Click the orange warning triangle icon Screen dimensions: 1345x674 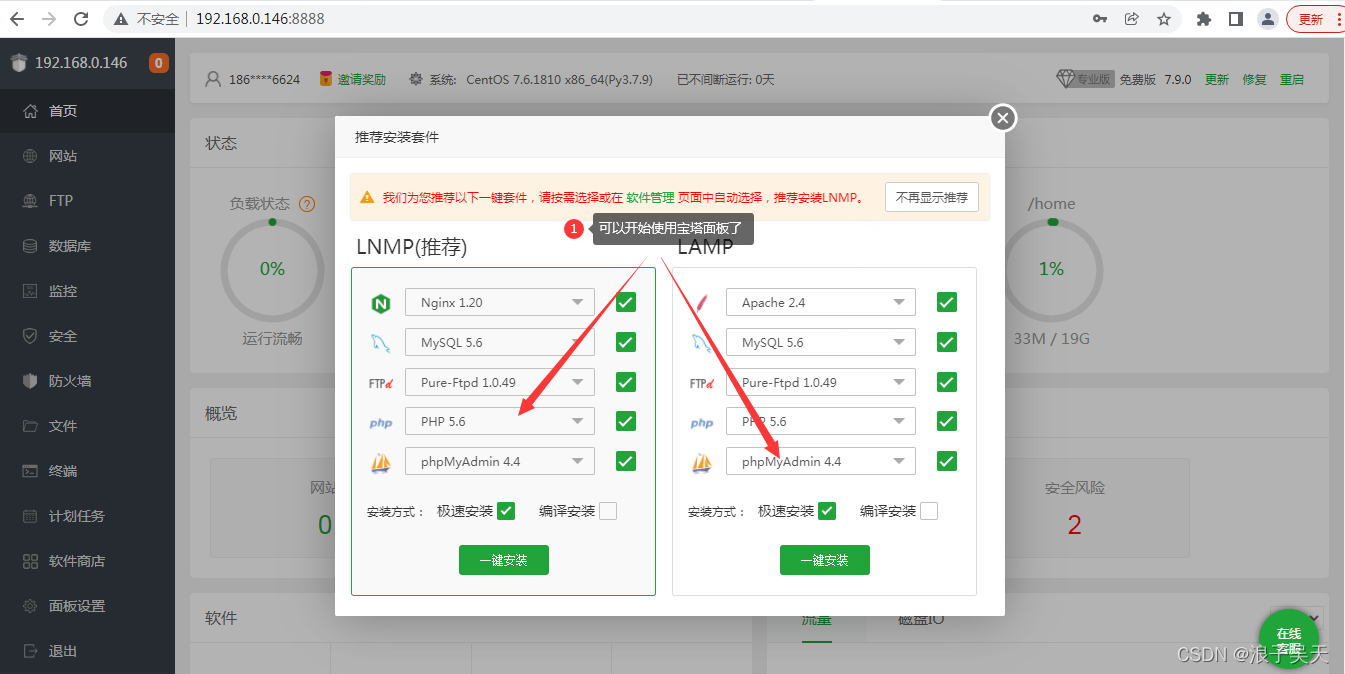coord(367,197)
